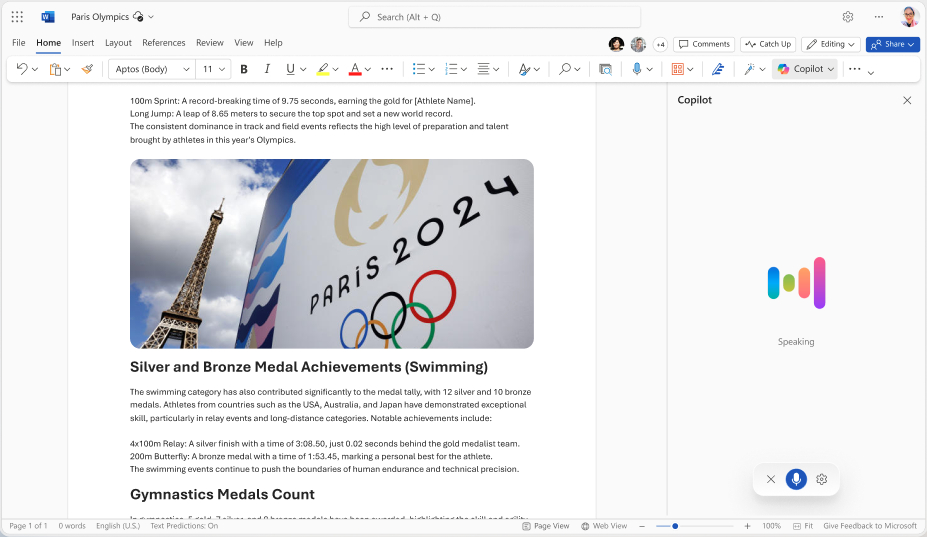The width and height of the screenshot is (927, 537).
Task: Click the zoom in plus button
Action: click(747, 526)
